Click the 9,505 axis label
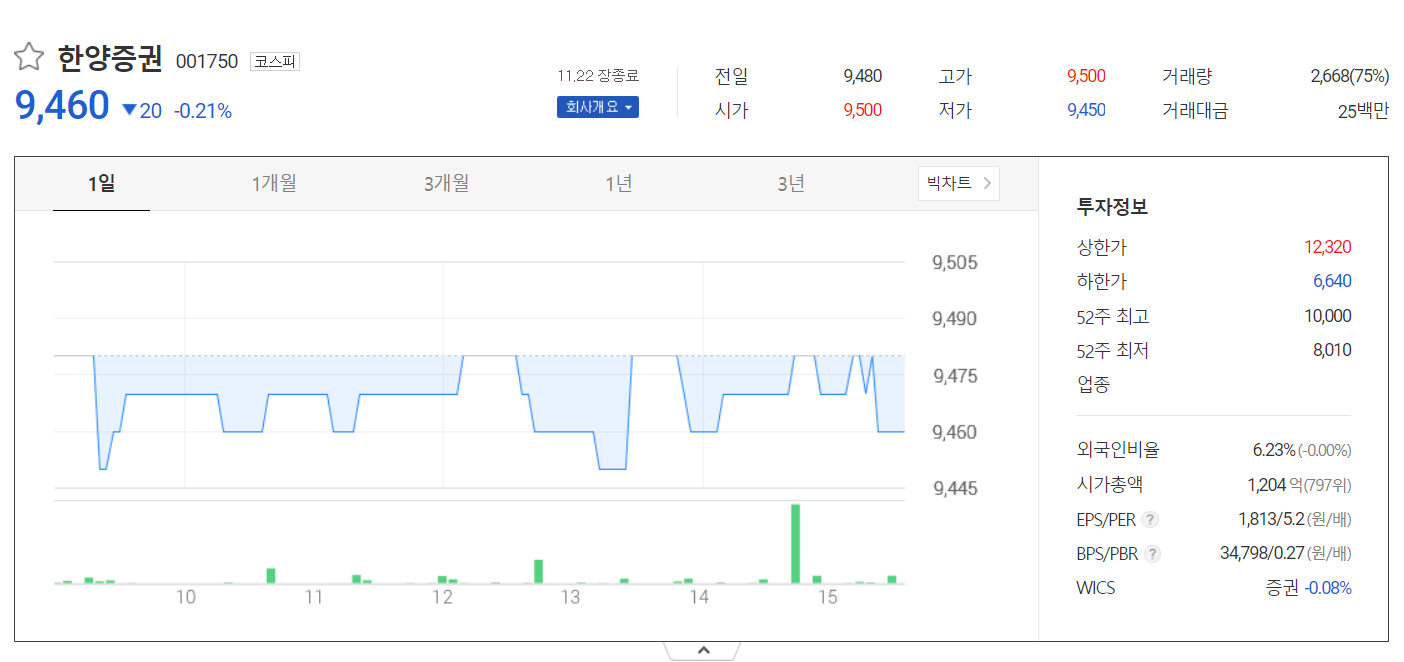This screenshot has width=1404, height=662. 955,263
